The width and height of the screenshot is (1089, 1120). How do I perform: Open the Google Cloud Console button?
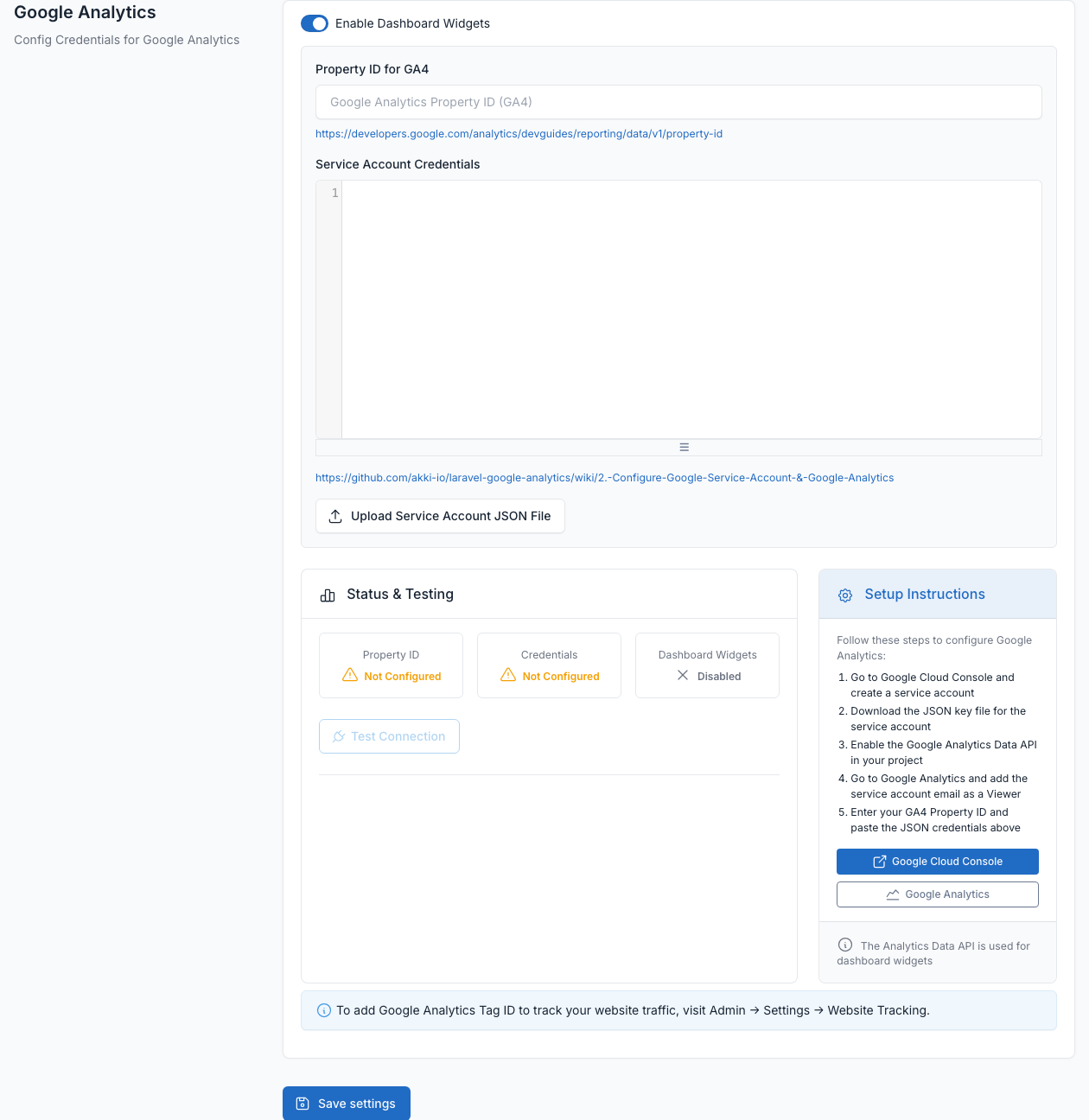[938, 862]
